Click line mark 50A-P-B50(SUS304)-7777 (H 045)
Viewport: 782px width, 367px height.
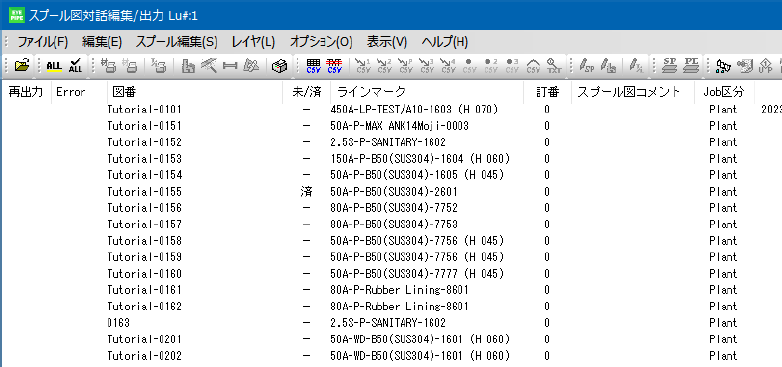[417, 274]
